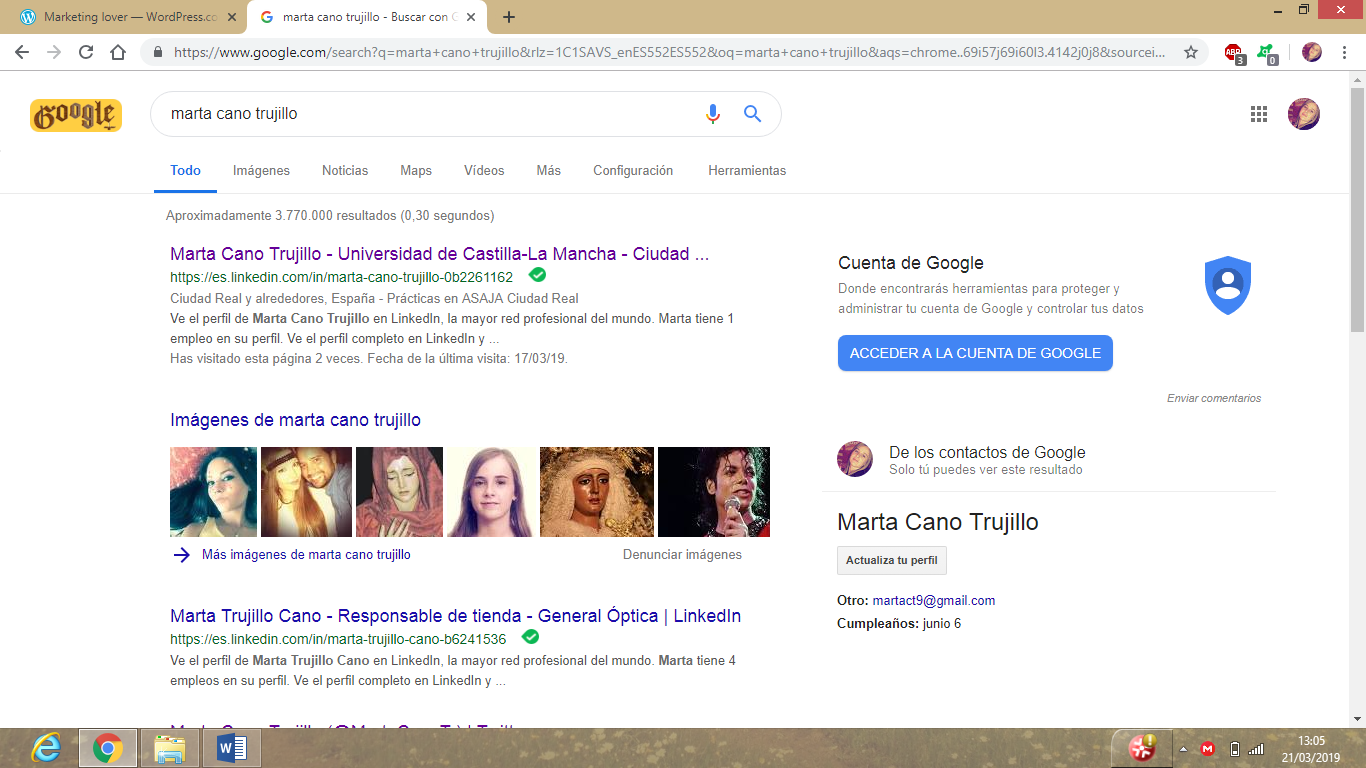Click the Actualiza tu perfil button
This screenshot has width=1366, height=768.
[x=891, y=560]
